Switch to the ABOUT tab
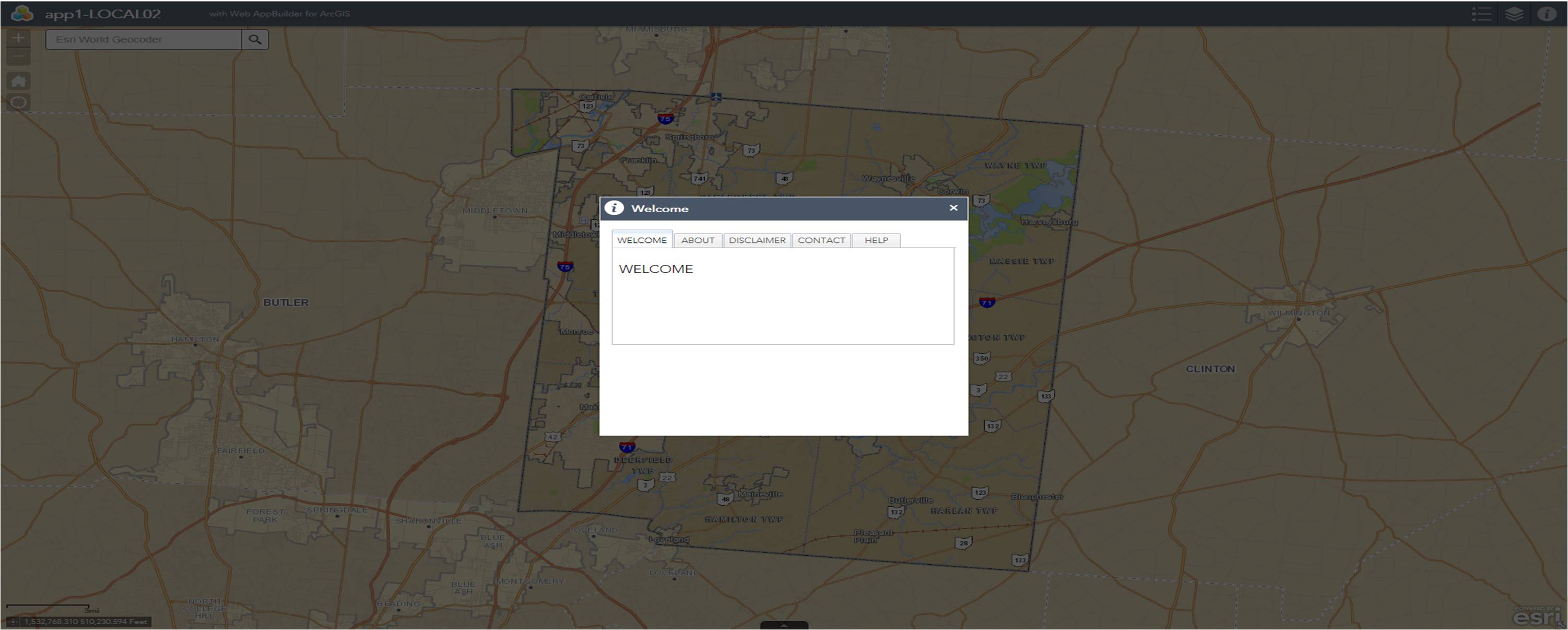Image resolution: width=1568 pixels, height=630 pixels. pos(697,239)
